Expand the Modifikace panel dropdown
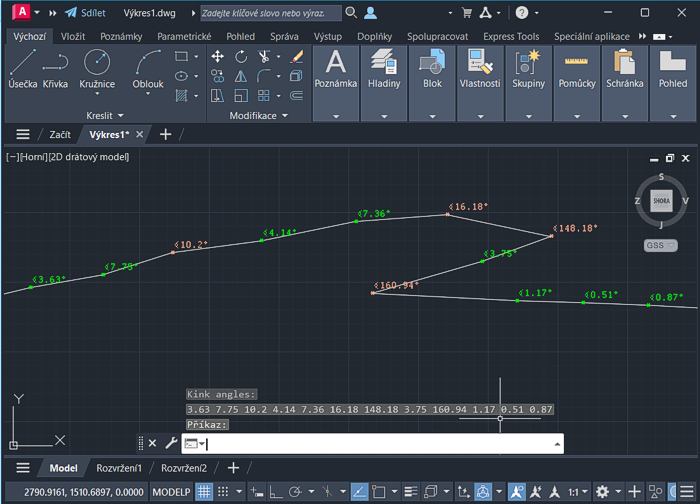Viewport: 700px width, 504px height. click(x=259, y=116)
